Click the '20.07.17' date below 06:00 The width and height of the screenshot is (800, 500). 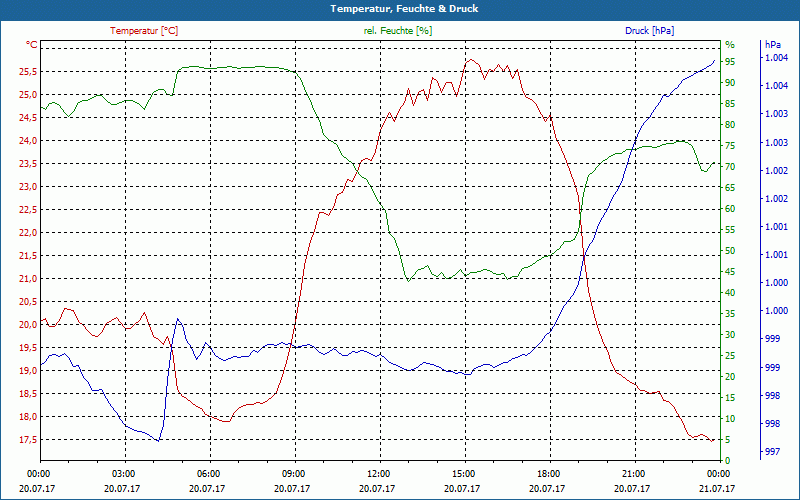click(208, 488)
